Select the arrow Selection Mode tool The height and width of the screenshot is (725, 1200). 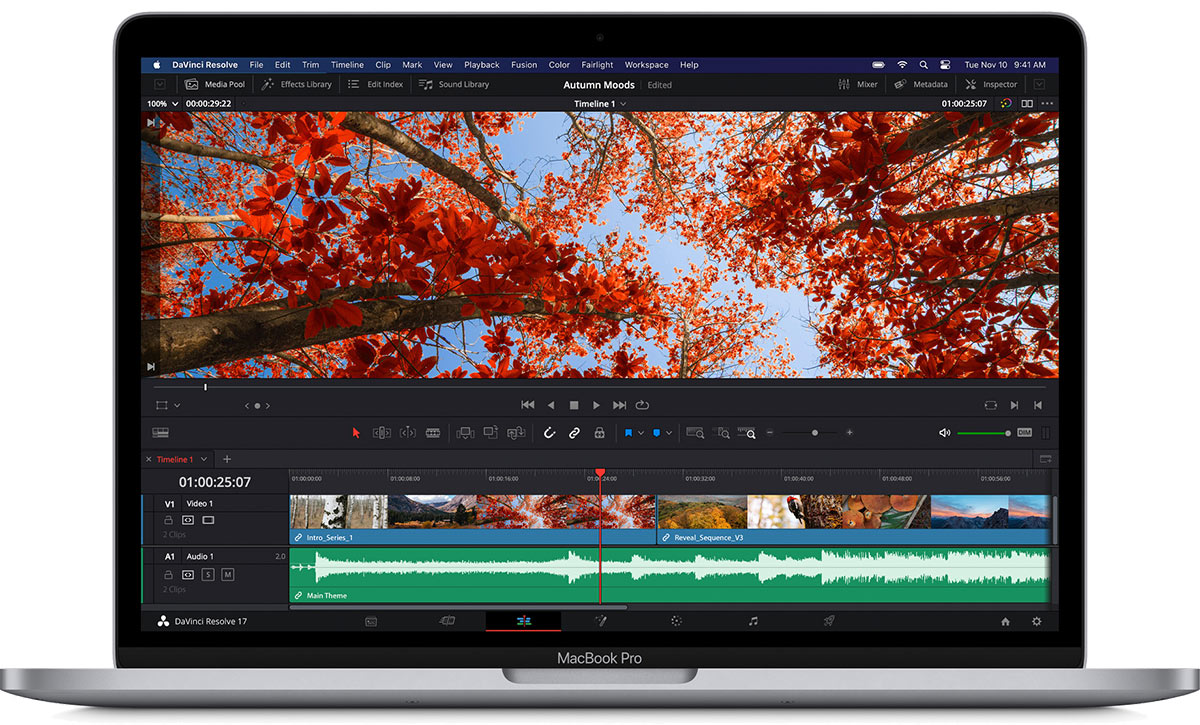[356, 433]
